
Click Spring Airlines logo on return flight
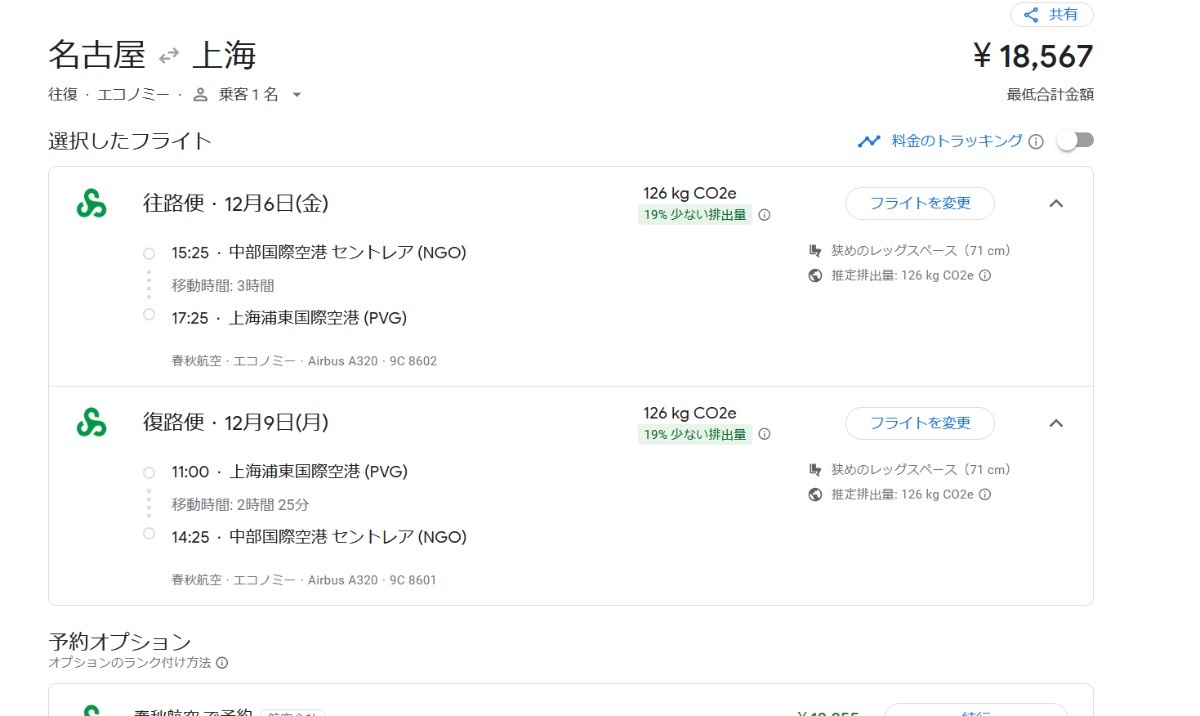(x=91, y=422)
